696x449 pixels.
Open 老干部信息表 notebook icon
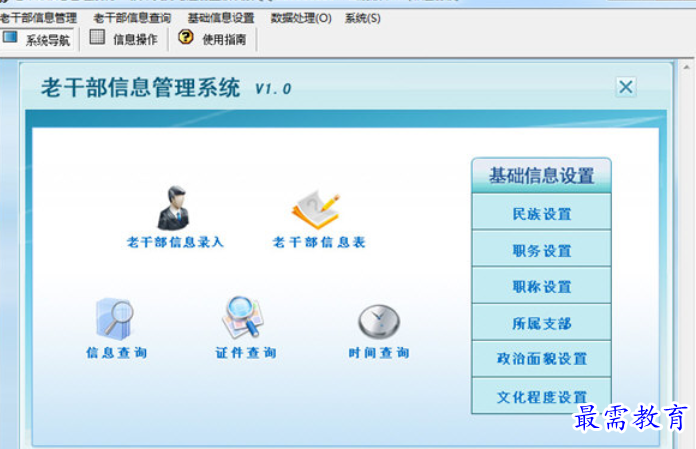(316, 209)
